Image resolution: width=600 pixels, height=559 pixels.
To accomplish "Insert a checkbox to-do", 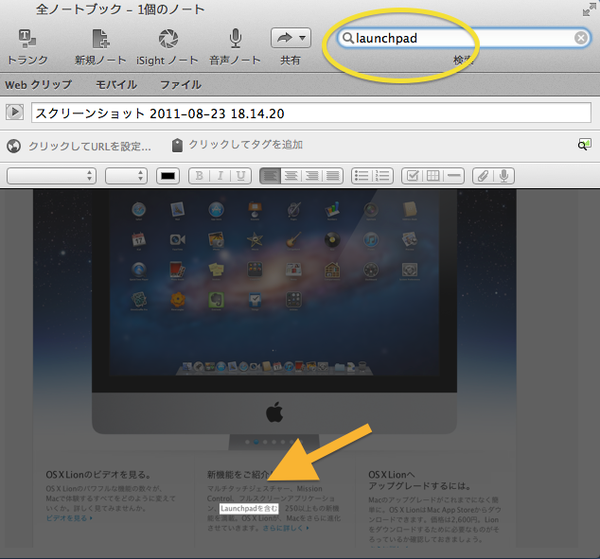I will tap(412, 176).
